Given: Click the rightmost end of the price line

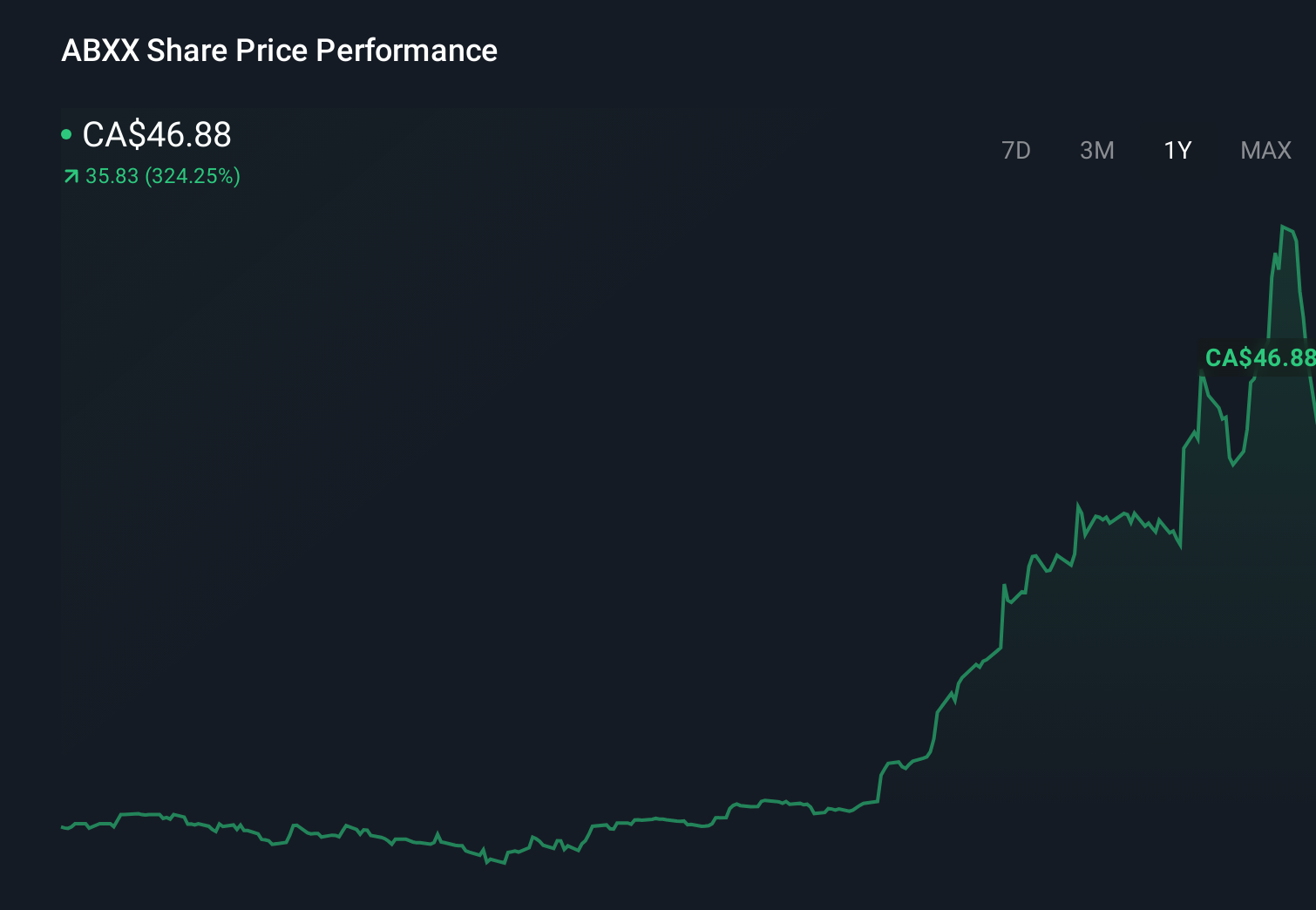Looking at the screenshot, I should pyautogui.click(x=1312, y=410).
